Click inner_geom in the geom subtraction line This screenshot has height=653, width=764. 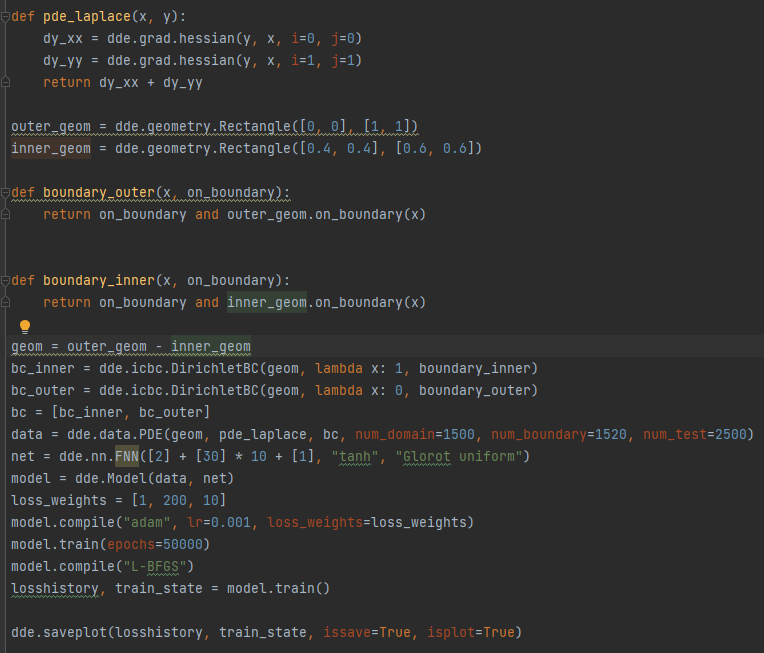(x=210, y=346)
